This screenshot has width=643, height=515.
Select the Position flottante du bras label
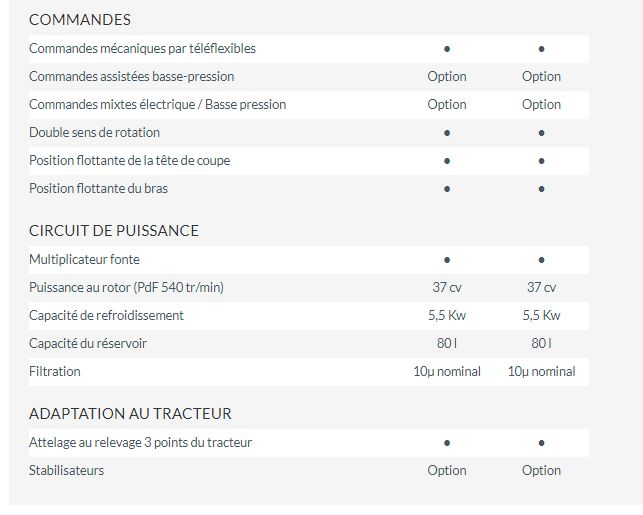pyautogui.click(x=98, y=188)
